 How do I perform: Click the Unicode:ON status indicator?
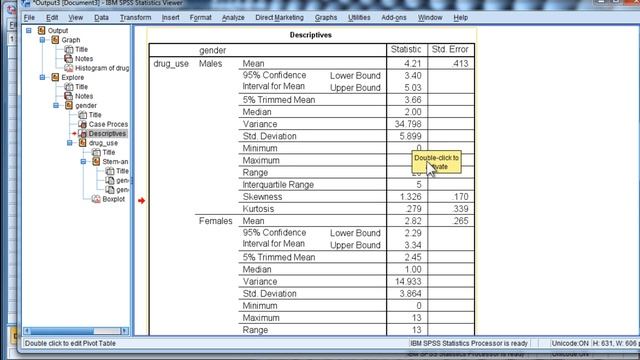coord(569,344)
